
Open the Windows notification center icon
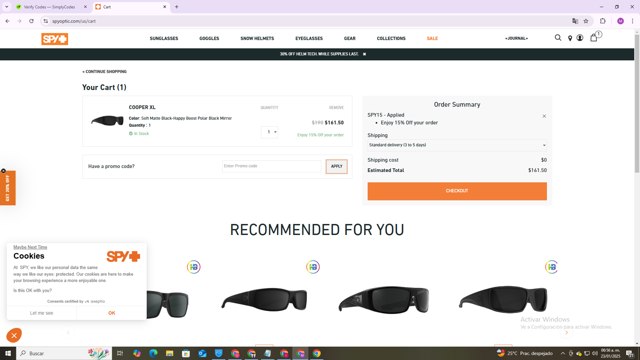pyautogui.click(x=630, y=353)
